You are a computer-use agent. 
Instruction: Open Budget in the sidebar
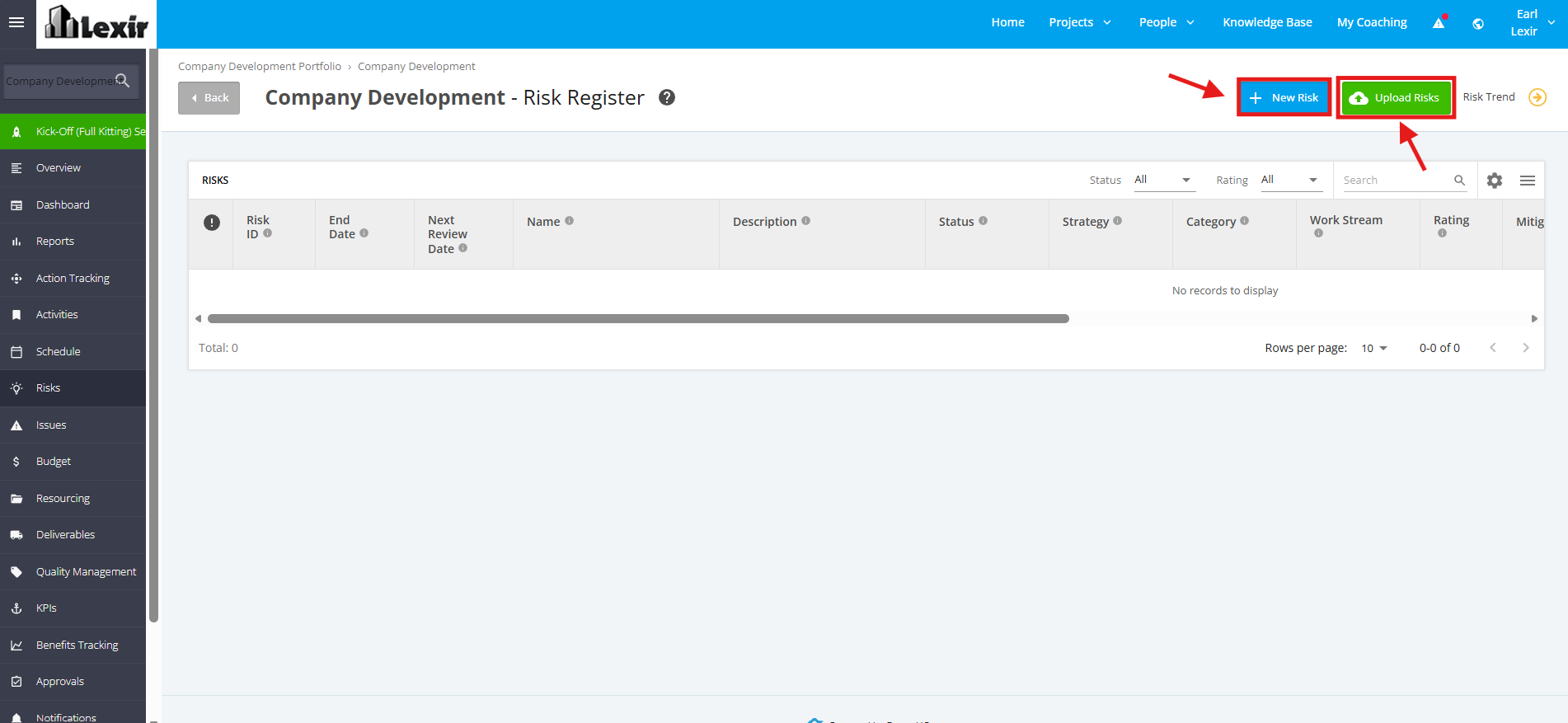pyautogui.click(x=73, y=461)
